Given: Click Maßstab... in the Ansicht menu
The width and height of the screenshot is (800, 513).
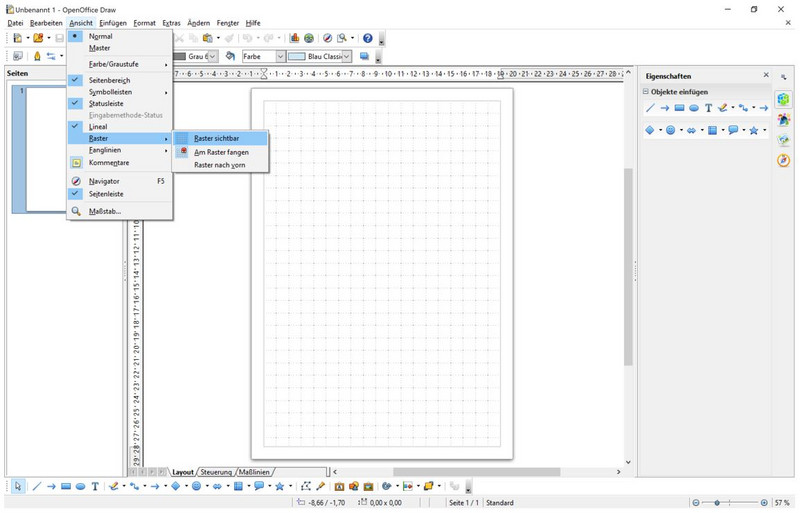Looking at the screenshot, I should coord(104,211).
